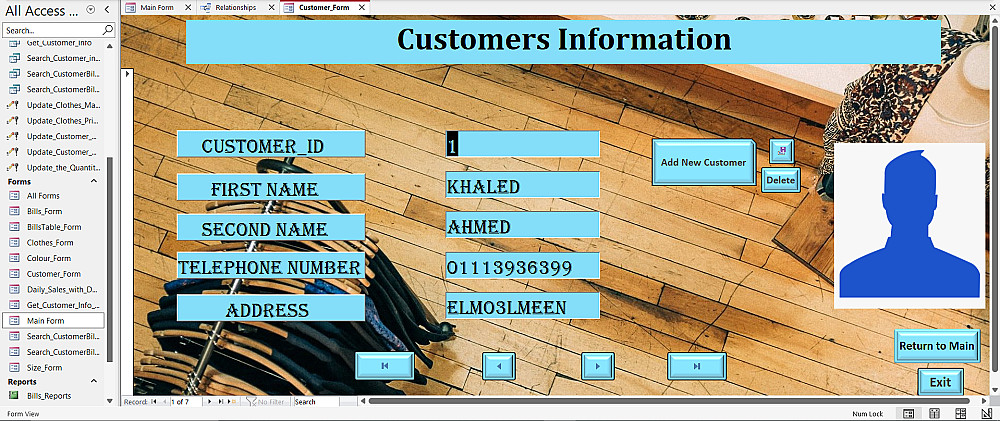Open BillsTable_Form in navigation pane

(52, 227)
